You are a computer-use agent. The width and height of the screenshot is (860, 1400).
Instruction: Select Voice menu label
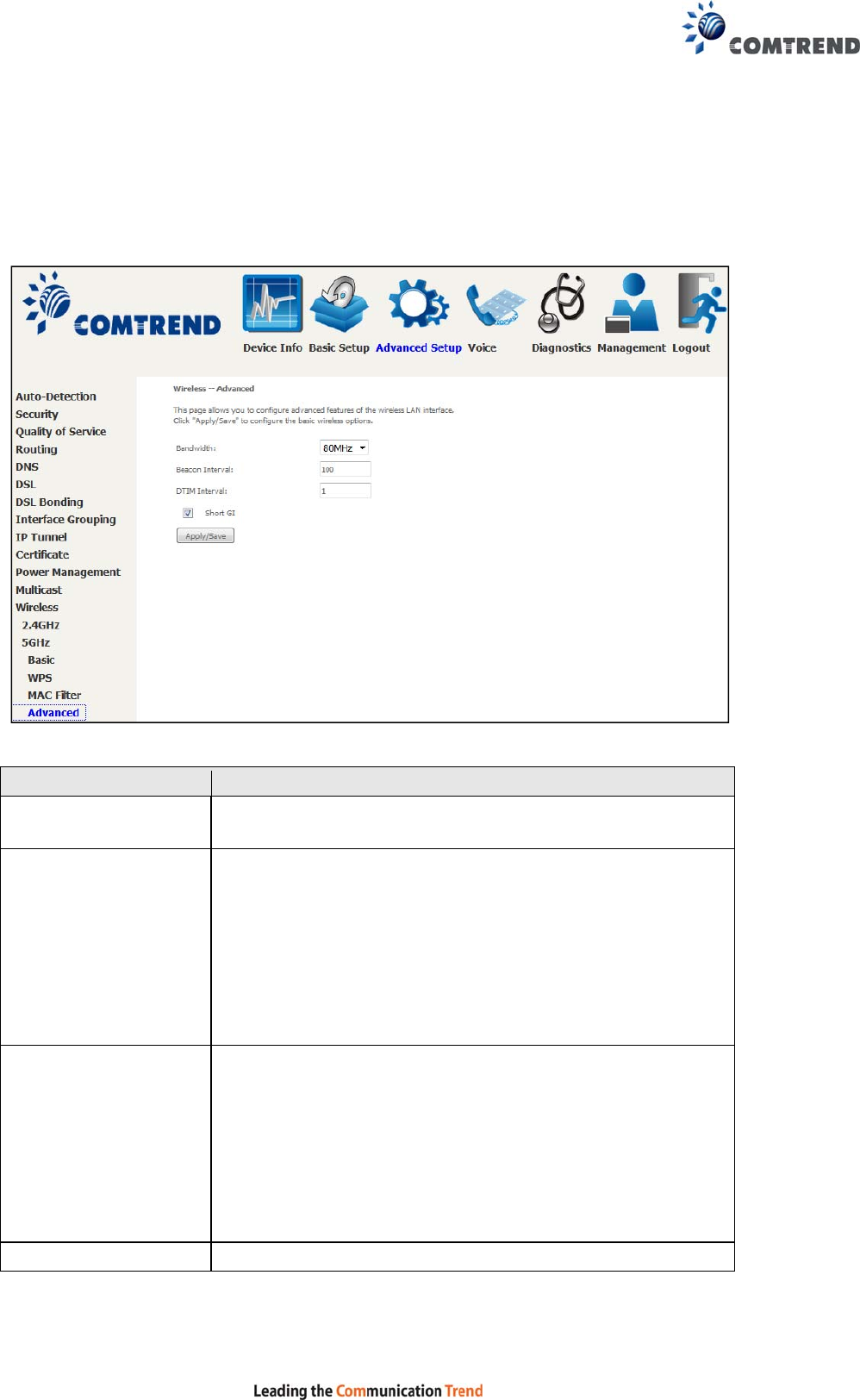click(483, 348)
